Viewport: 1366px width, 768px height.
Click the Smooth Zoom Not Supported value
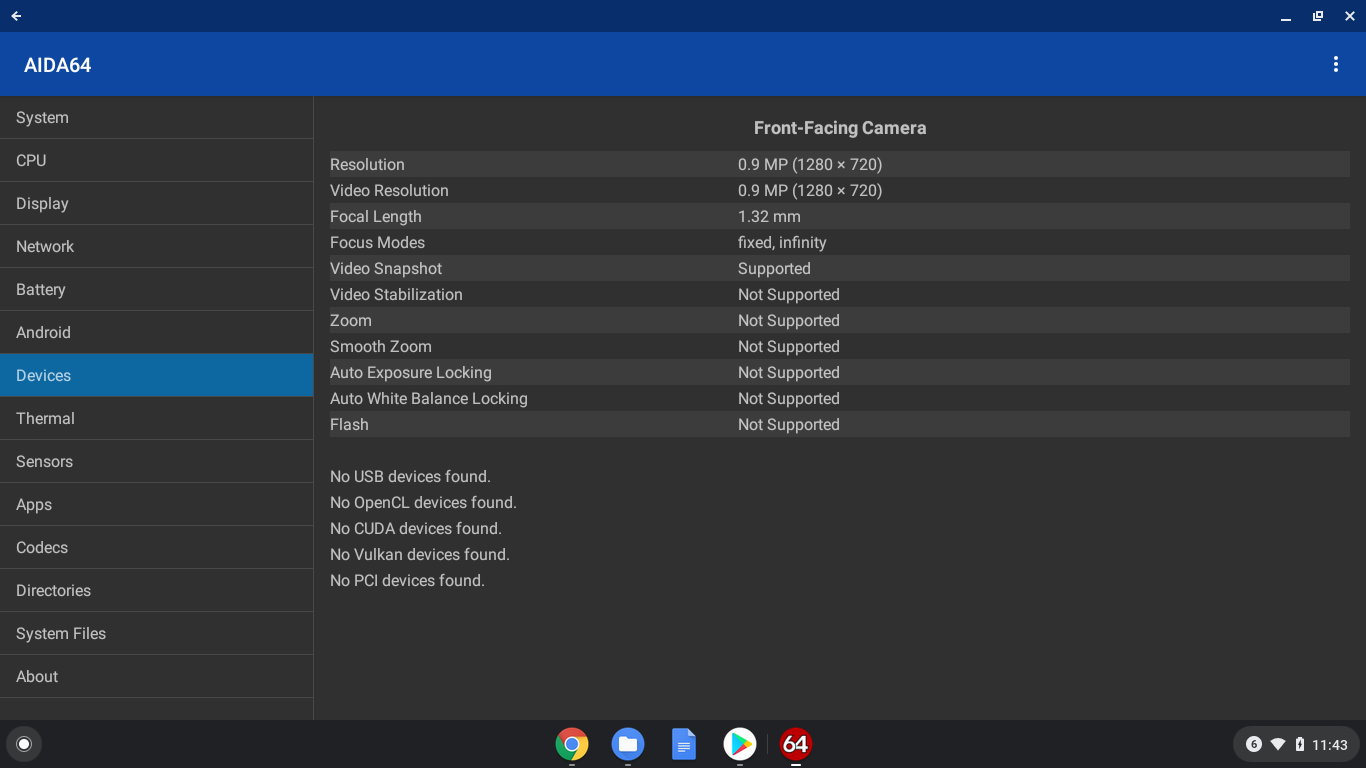(x=789, y=346)
